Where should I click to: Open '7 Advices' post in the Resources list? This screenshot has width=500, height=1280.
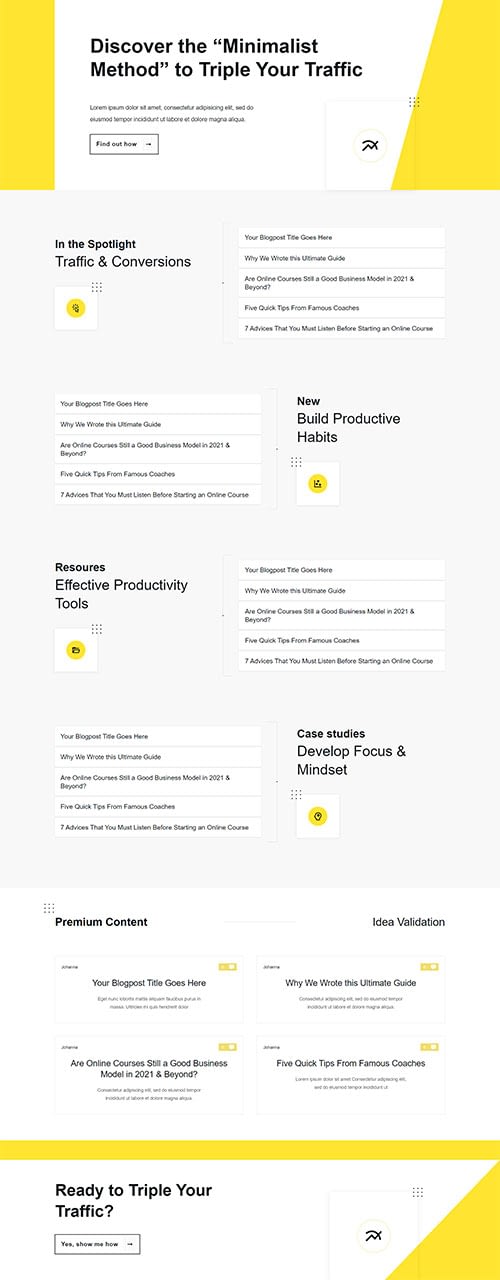click(x=342, y=661)
